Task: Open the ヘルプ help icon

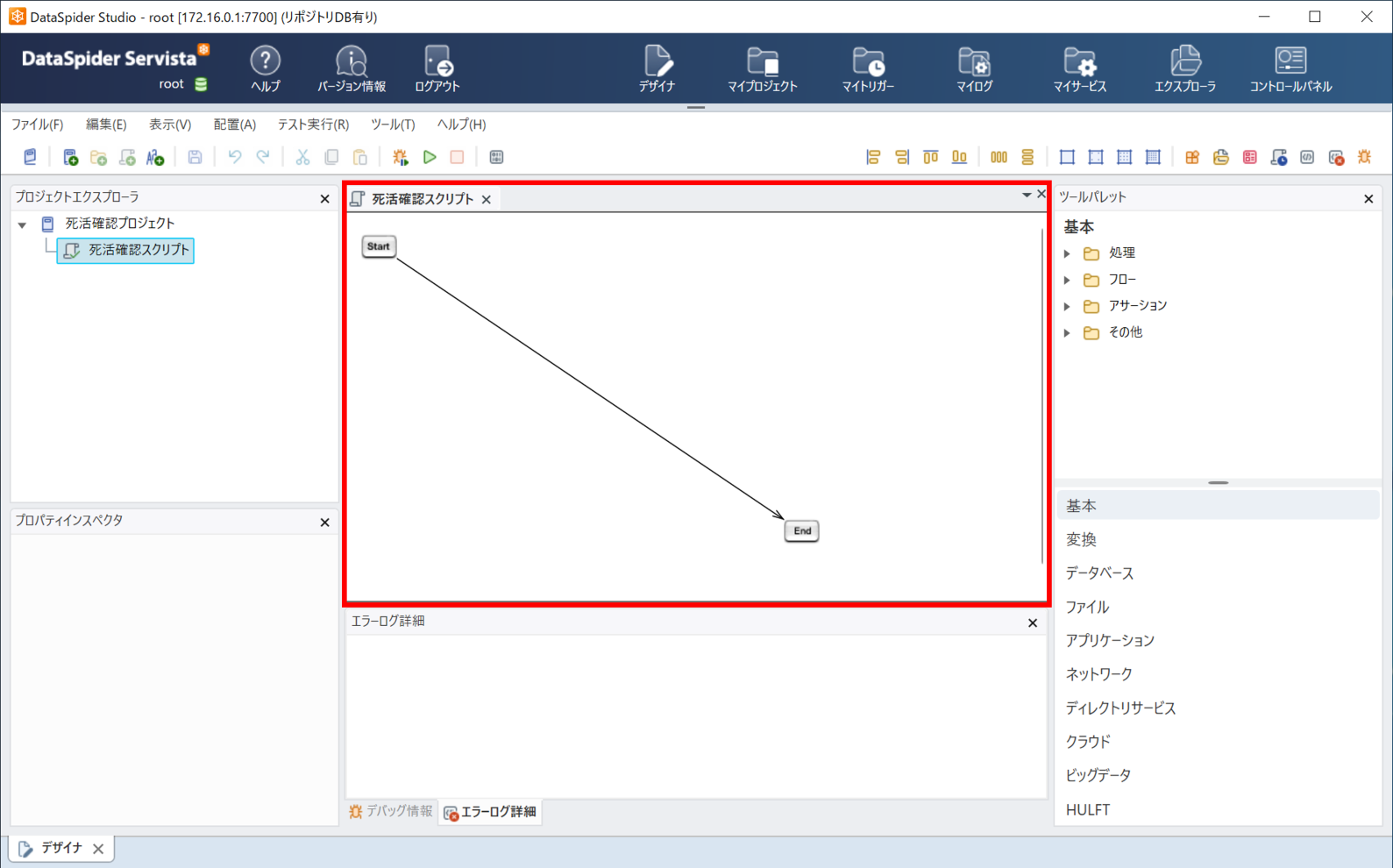Action: (x=265, y=68)
